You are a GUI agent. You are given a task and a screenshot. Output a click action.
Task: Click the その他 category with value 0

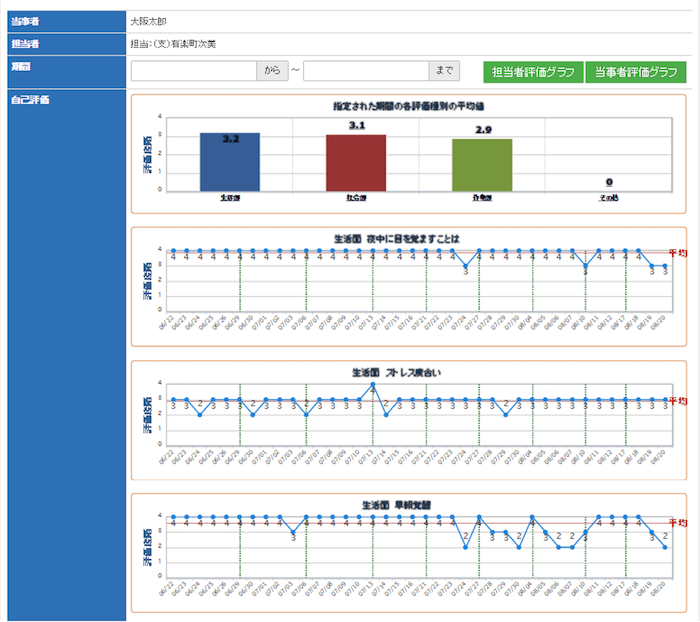[608, 197]
